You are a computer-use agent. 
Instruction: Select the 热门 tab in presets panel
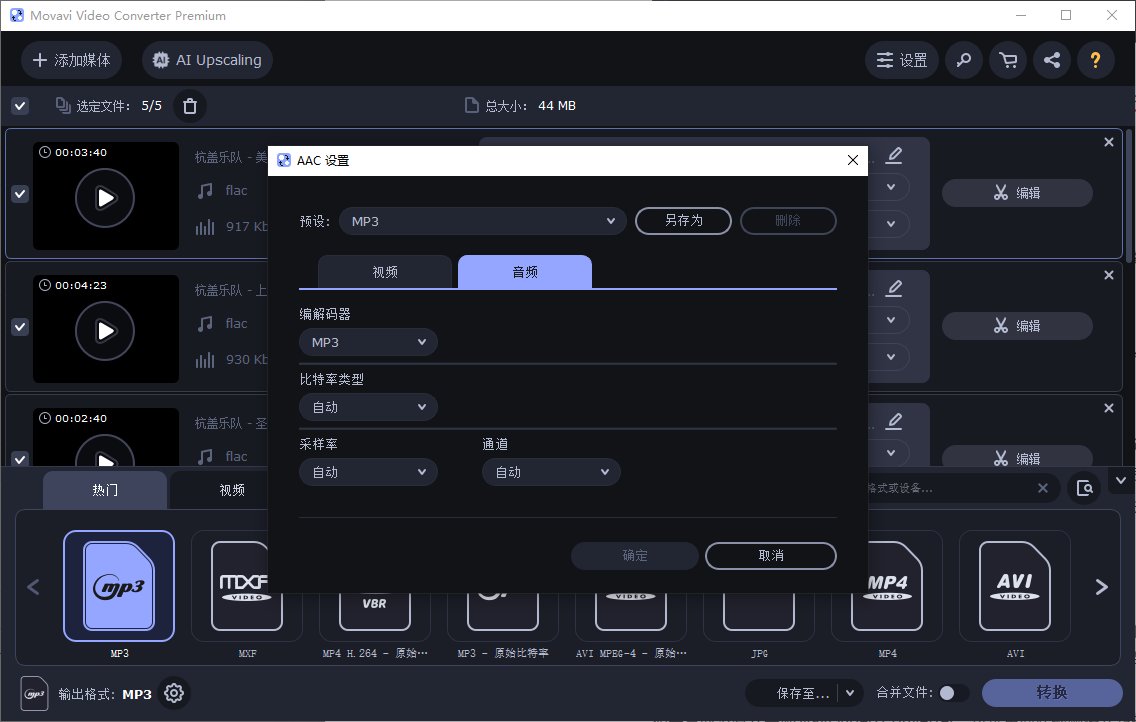pos(104,489)
